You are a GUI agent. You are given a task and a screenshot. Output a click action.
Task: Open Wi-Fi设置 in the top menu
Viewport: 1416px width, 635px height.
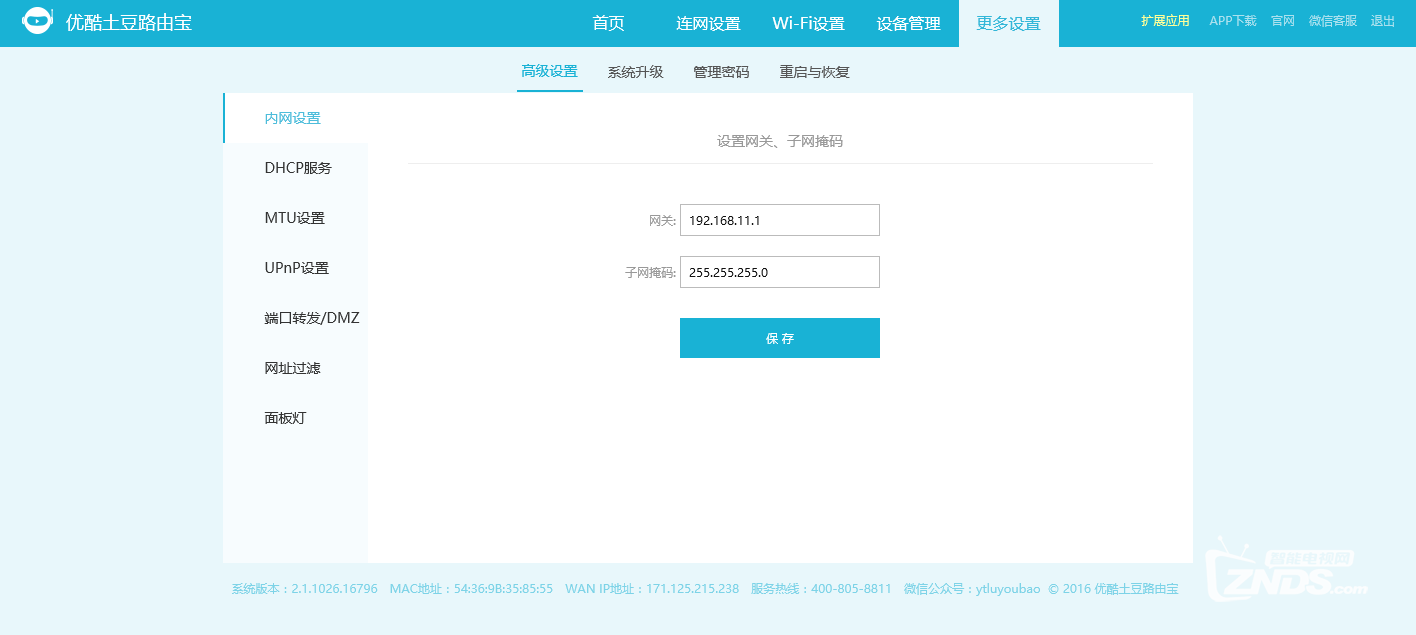pyautogui.click(x=809, y=24)
